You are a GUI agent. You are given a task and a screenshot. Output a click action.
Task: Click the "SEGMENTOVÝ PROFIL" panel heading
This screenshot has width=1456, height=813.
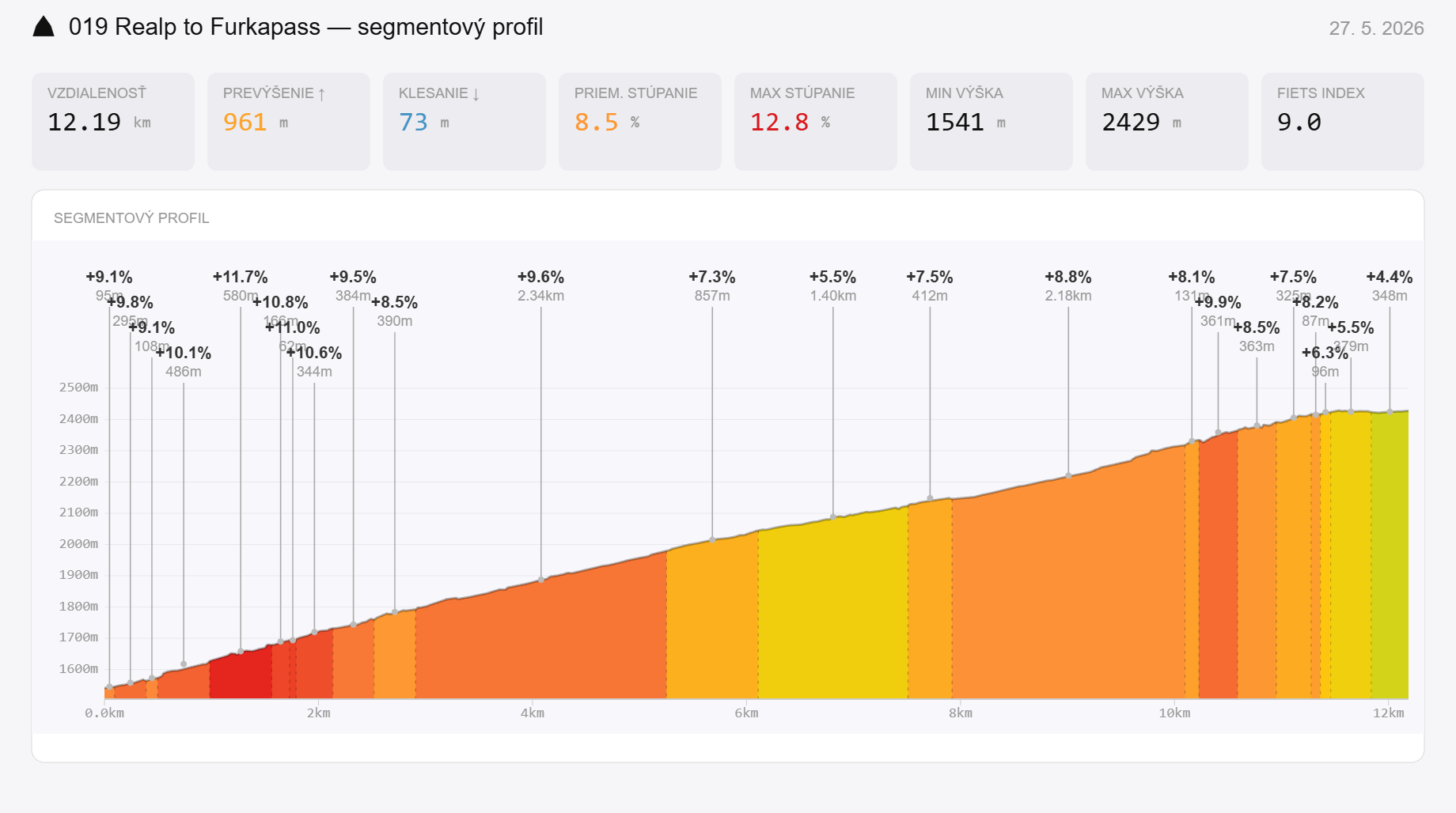click(131, 218)
